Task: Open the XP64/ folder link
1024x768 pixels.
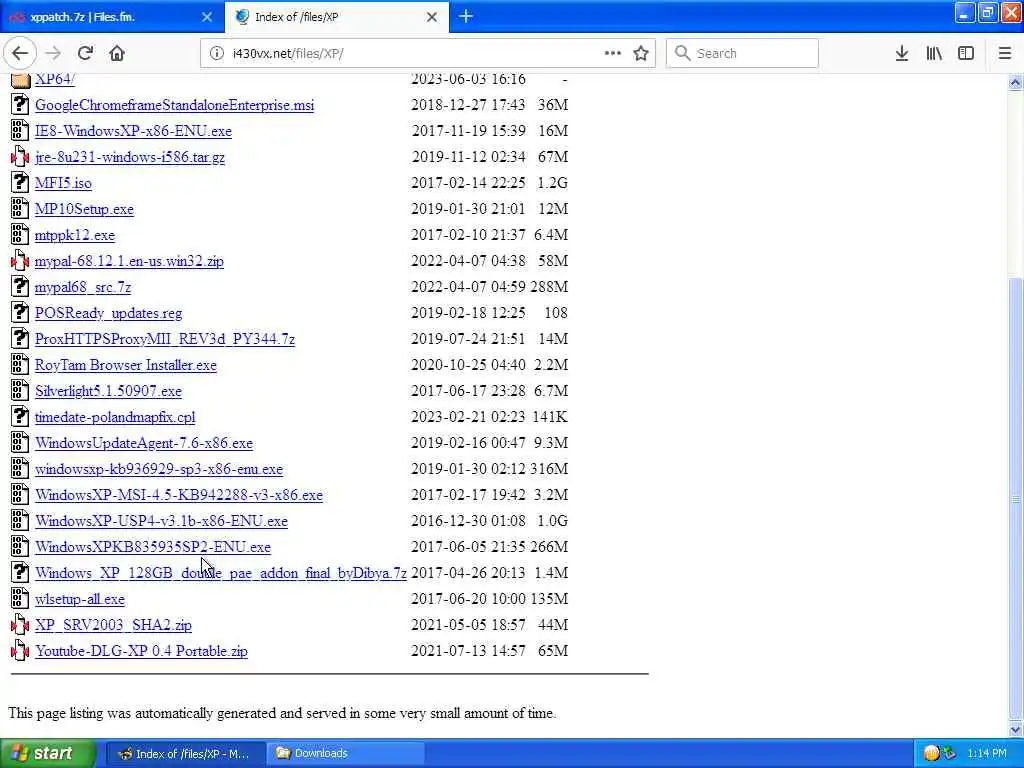Action: (x=54, y=79)
